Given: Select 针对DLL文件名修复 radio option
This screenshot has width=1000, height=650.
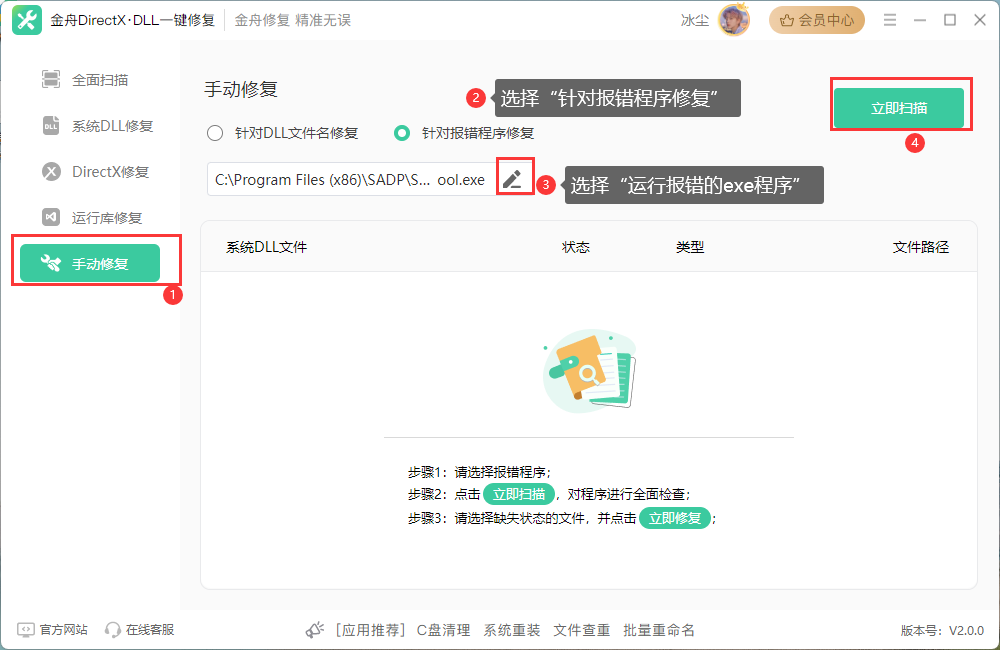Looking at the screenshot, I should (215, 133).
